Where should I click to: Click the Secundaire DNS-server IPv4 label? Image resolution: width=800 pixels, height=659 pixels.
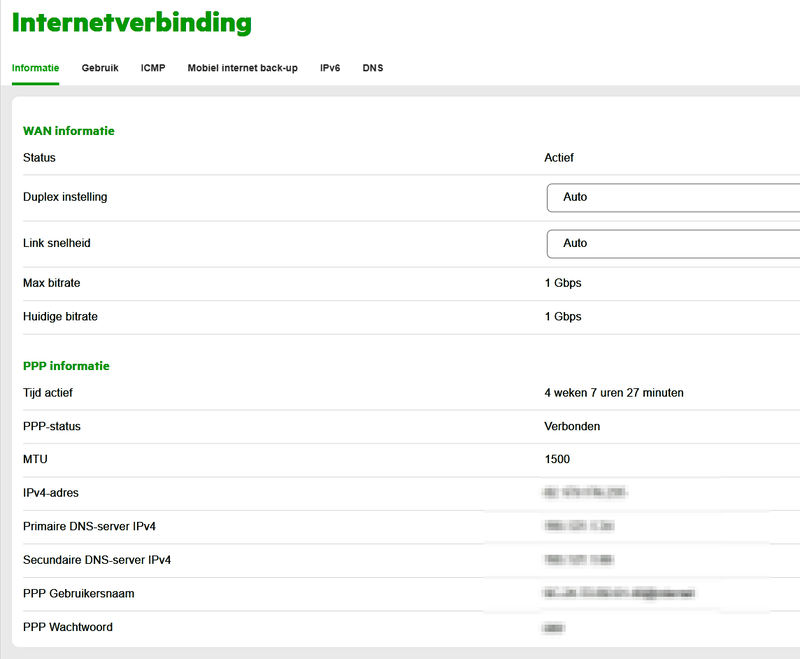[97, 560]
